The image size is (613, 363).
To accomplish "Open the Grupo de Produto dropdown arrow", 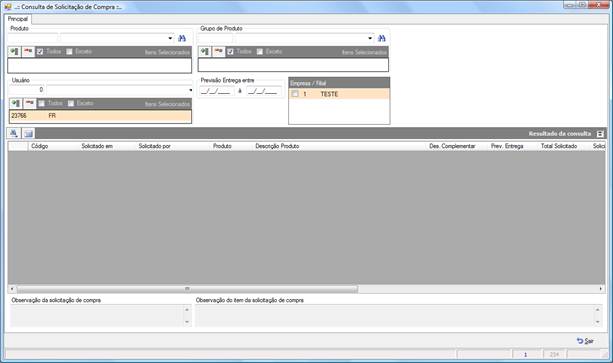I will click(370, 38).
